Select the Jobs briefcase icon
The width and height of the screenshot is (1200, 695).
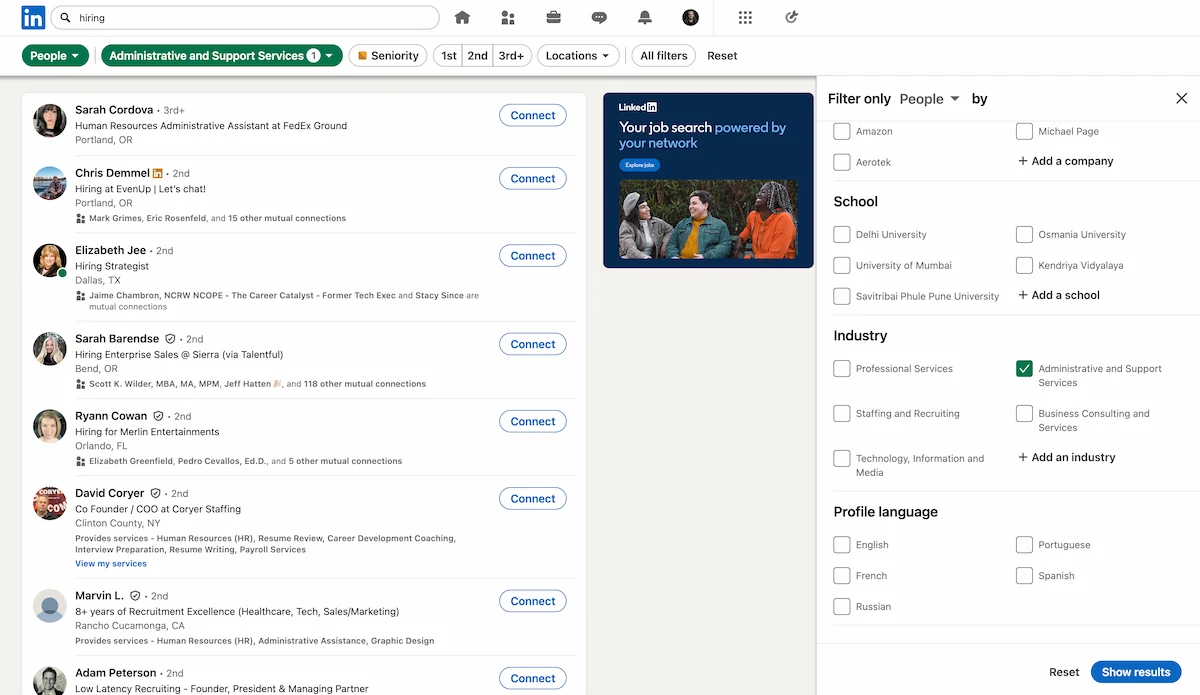pos(553,17)
